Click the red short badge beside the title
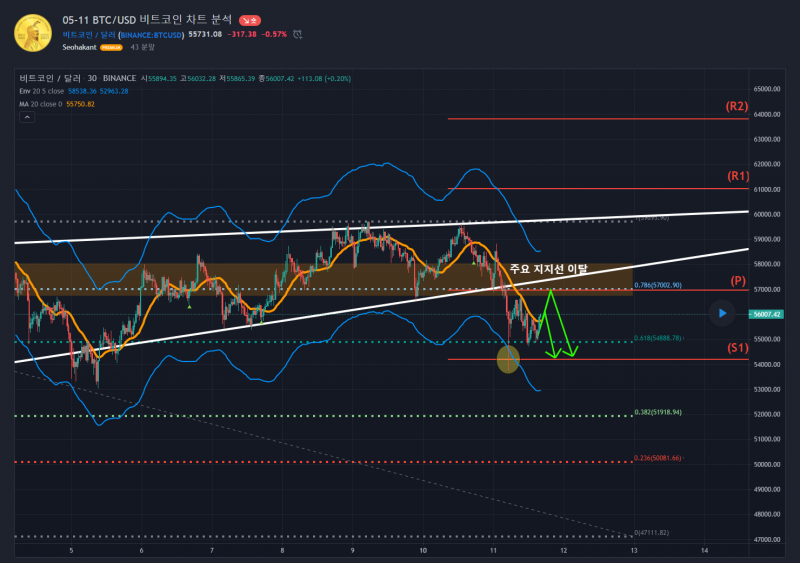The image size is (800, 563). 252,20
